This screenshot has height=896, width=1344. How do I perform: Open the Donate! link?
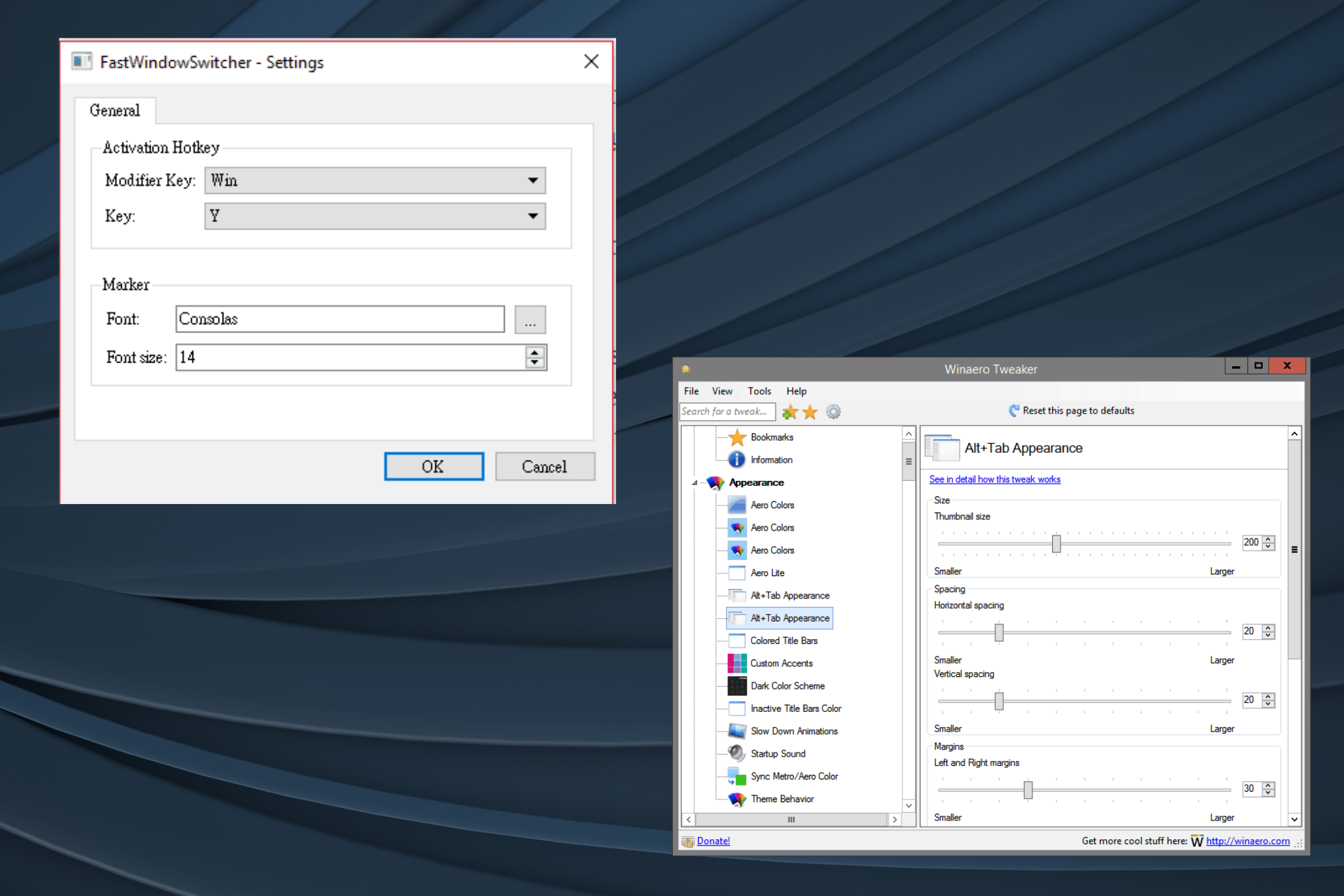click(713, 841)
